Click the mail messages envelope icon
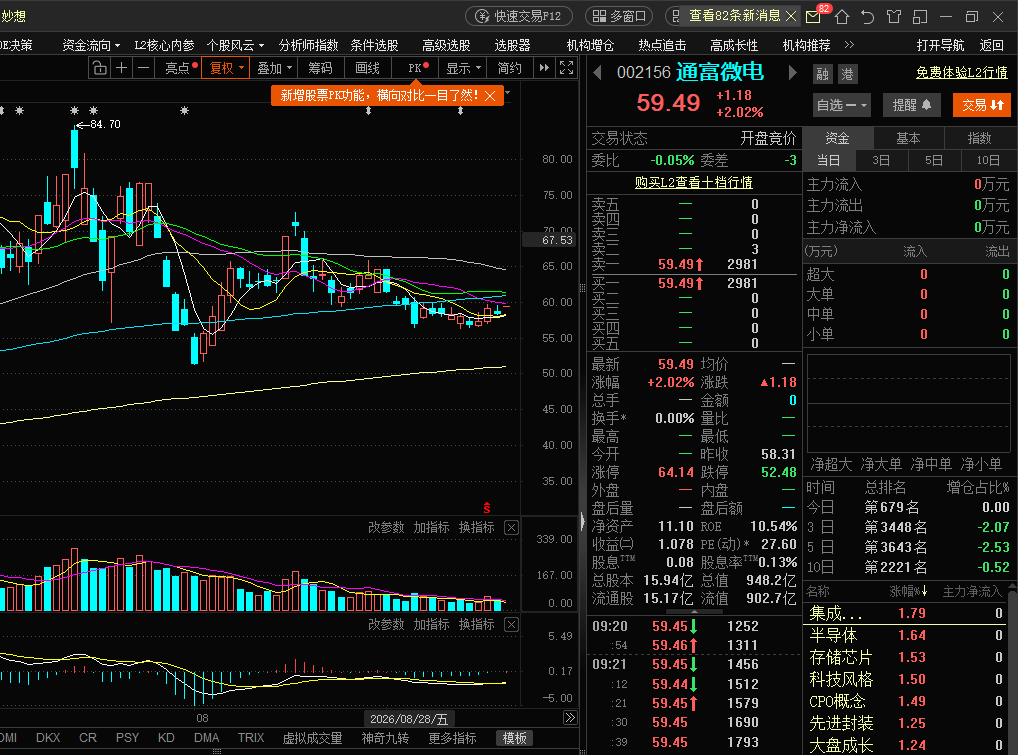1018x755 pixels. (813, 17)
